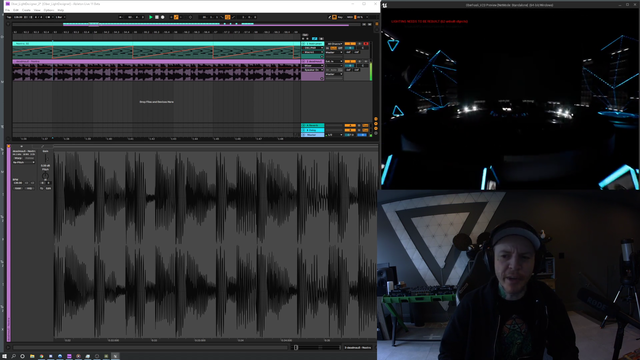640x360 pixels.
Task: Fold the first cyan track header
Action: (304, 44)
